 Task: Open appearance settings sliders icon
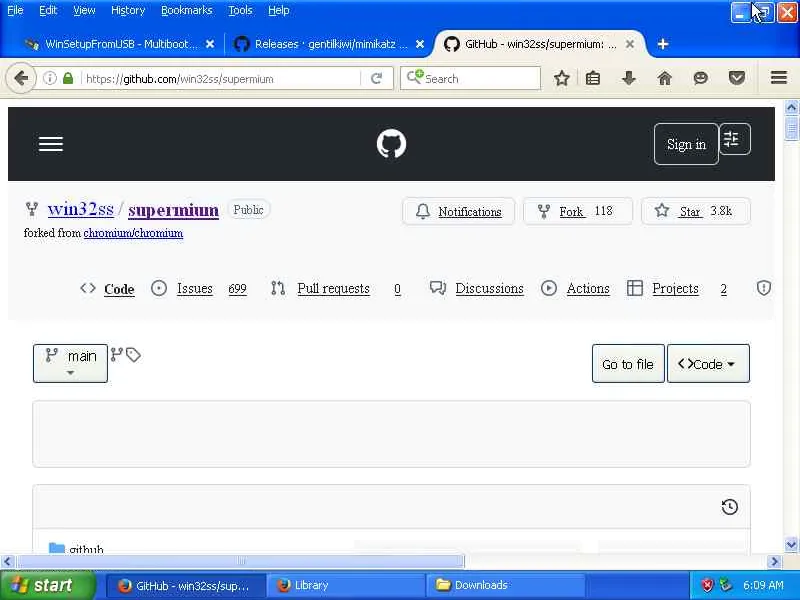click(735, 139)
